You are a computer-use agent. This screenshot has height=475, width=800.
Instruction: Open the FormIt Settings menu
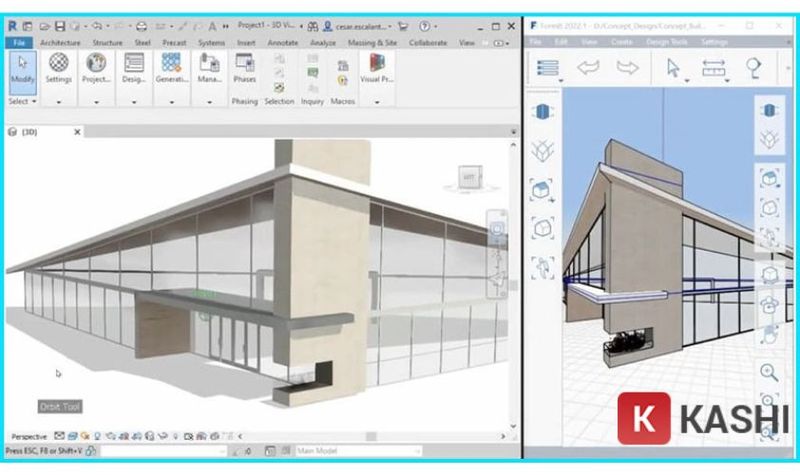click(714, 42)
